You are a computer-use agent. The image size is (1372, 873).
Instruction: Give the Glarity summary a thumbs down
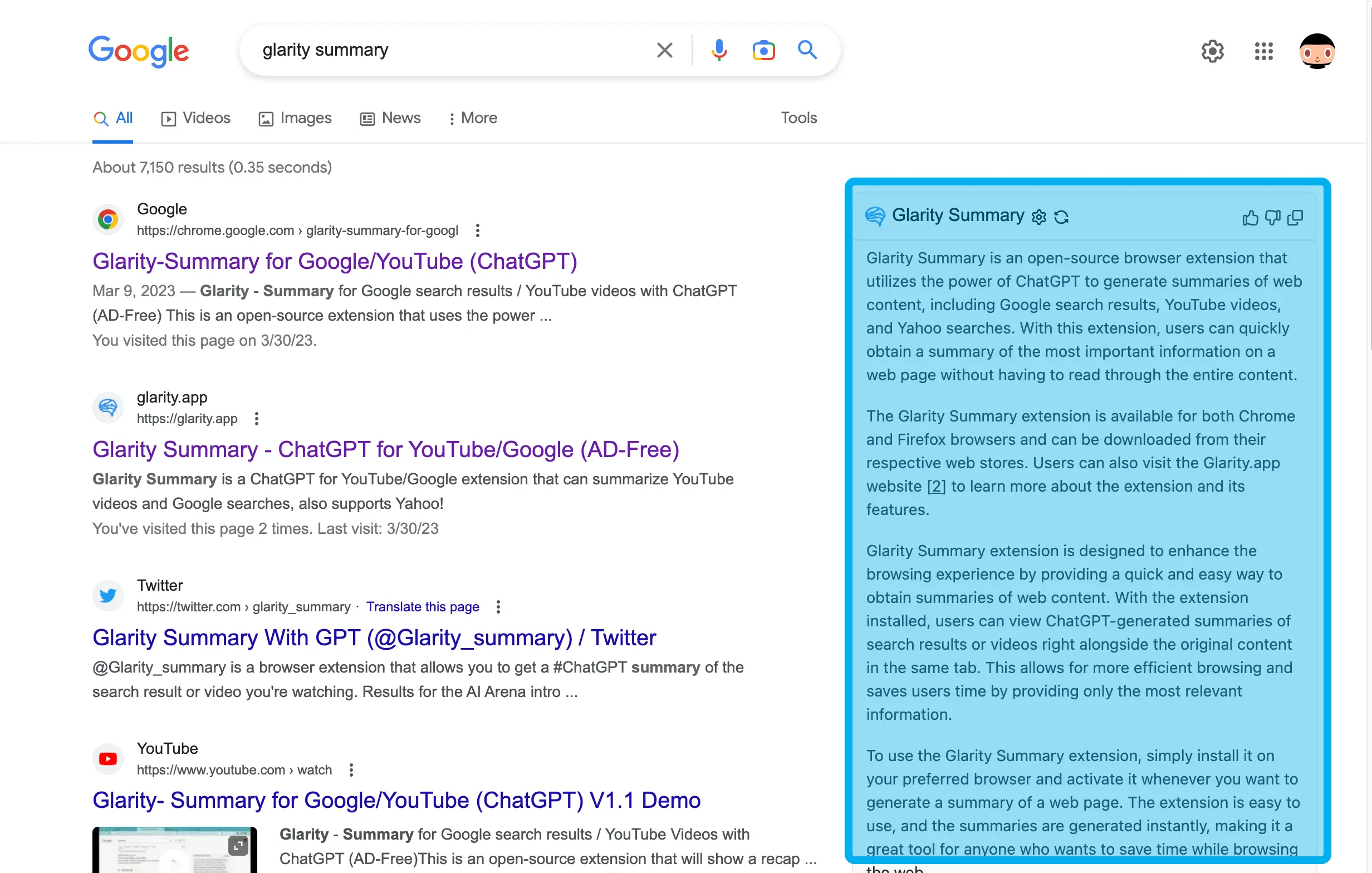1273,218
